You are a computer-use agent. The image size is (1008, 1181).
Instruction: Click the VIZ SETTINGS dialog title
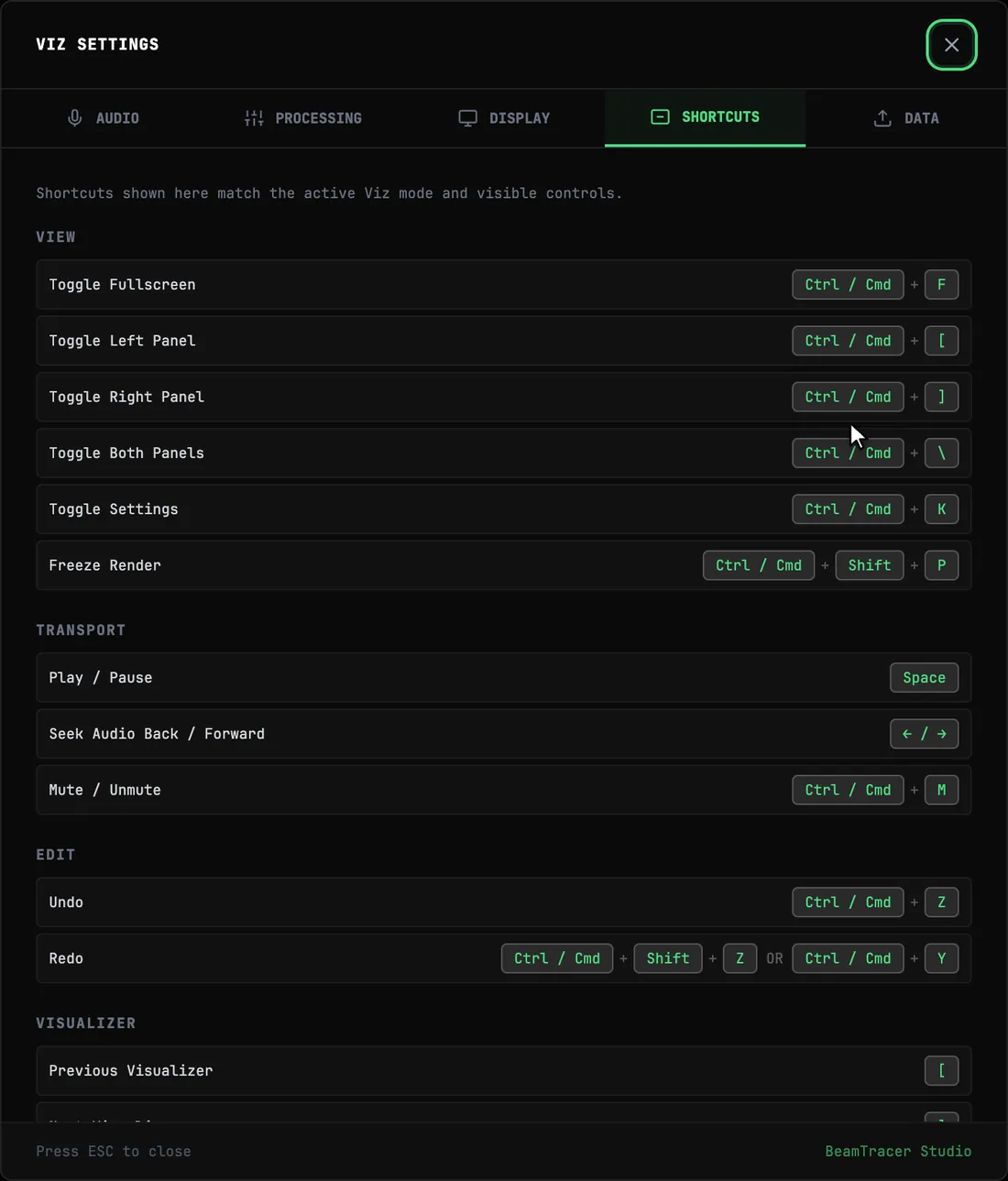click(97, 45)
